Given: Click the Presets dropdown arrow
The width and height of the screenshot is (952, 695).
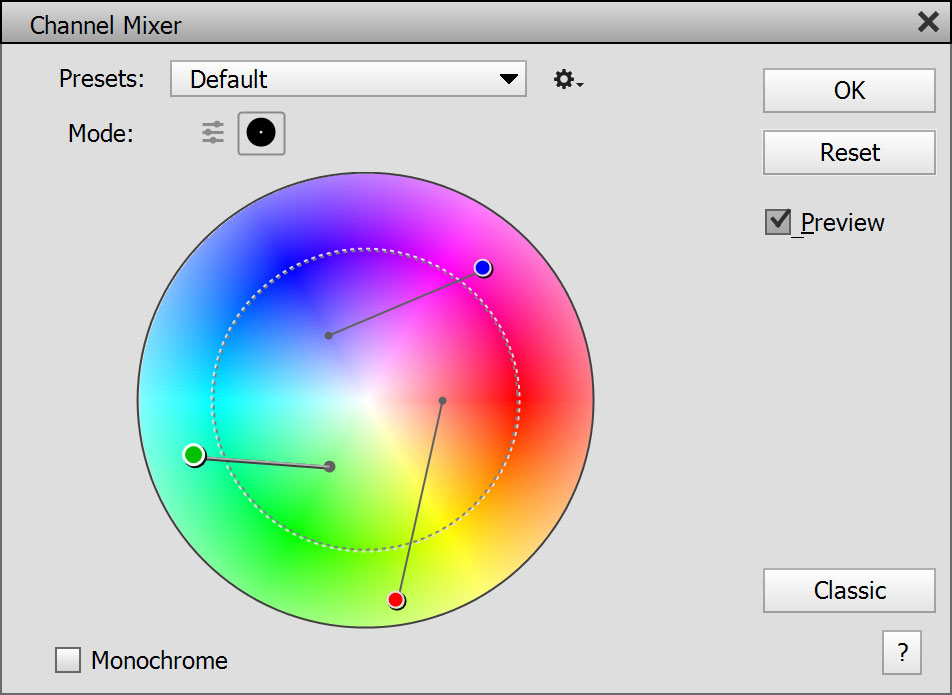Looking at the screenshot, I should point(509,79).
